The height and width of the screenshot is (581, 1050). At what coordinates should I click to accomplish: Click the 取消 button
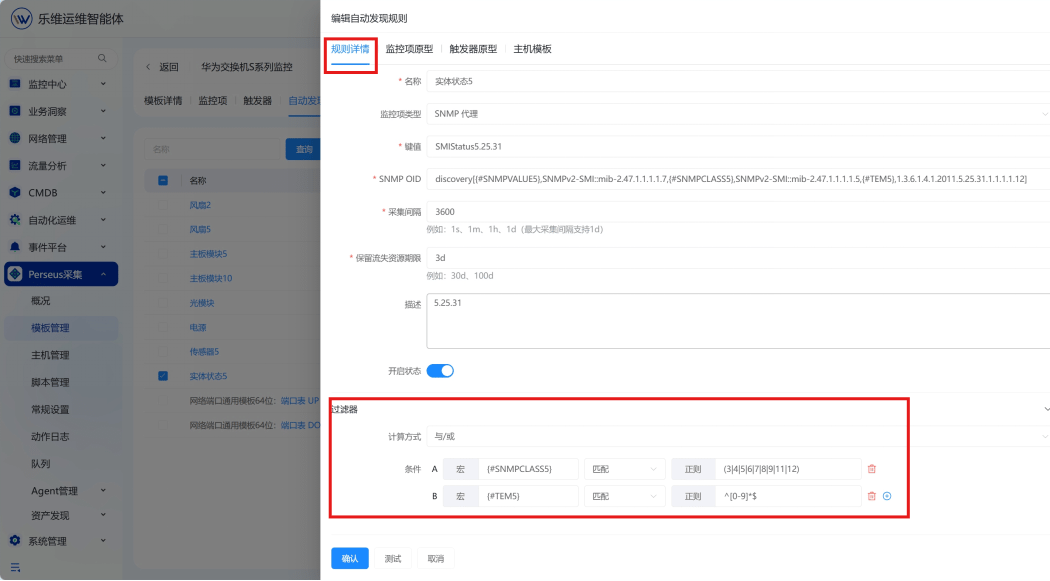pos(435,558)
